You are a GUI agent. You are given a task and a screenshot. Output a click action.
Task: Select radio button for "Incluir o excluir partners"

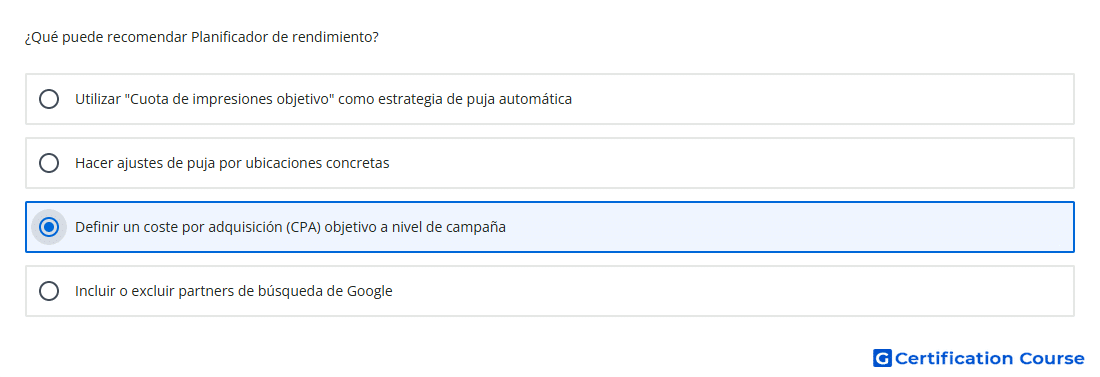(x=49, y=291)
